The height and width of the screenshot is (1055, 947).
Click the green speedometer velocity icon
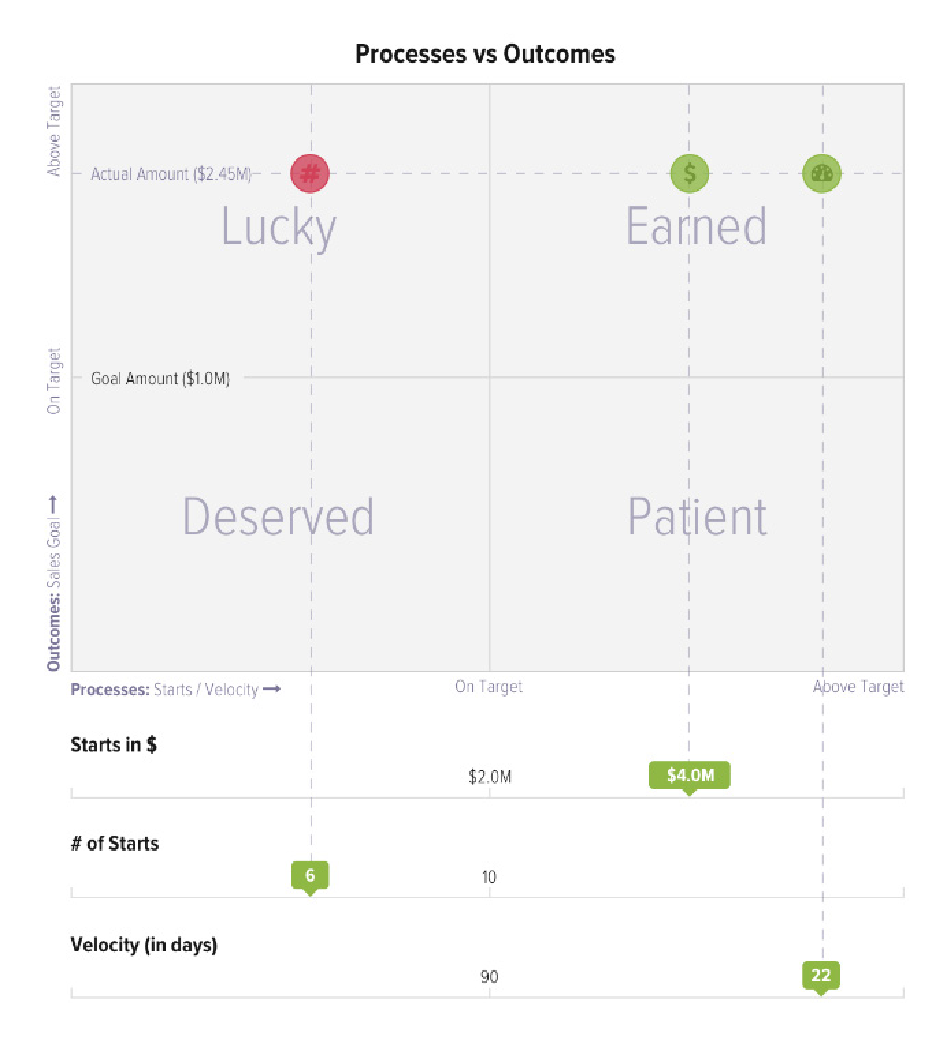(x=822, y=173)
